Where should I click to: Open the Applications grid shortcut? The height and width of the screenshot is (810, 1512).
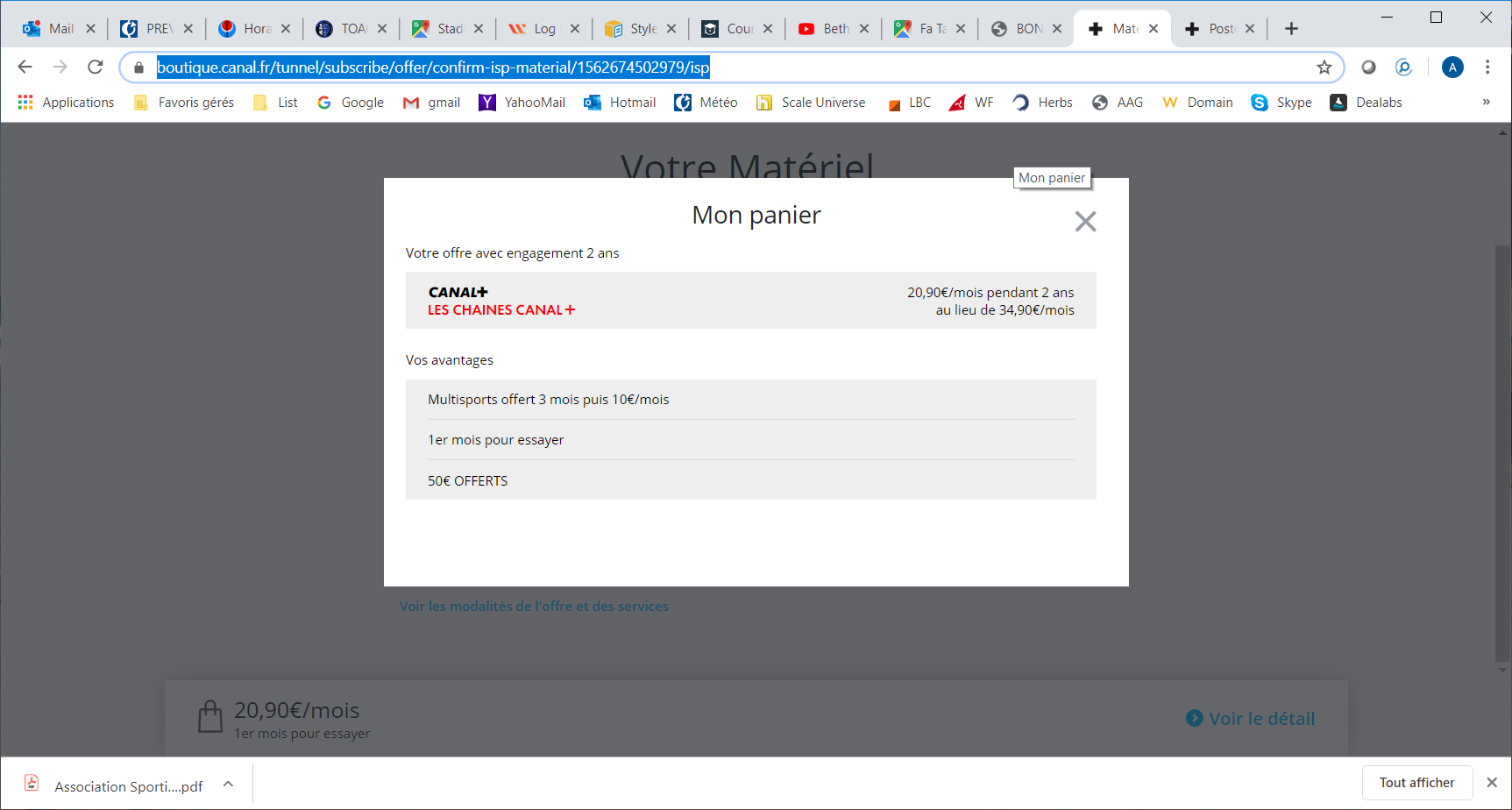click(67, 103)
